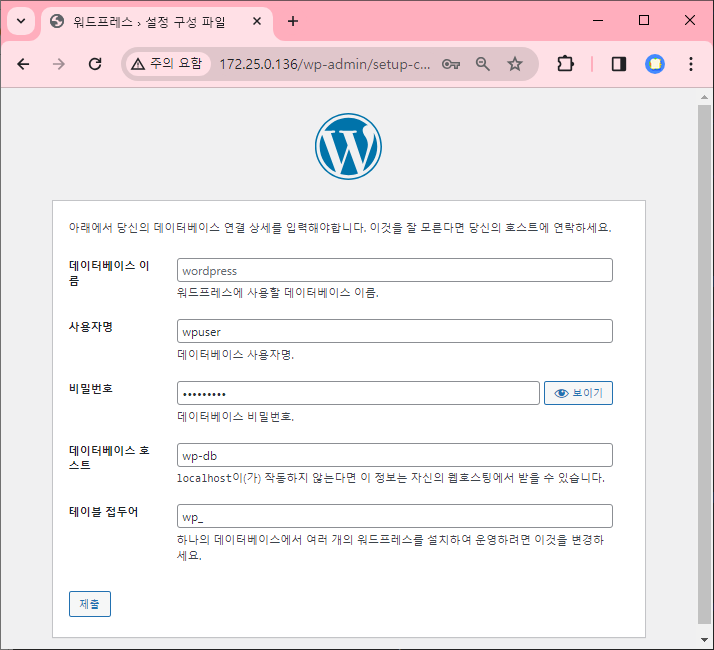This screenshot has height=650, width=714.
Task: Go back to the previous page
Action: point(23,64)
